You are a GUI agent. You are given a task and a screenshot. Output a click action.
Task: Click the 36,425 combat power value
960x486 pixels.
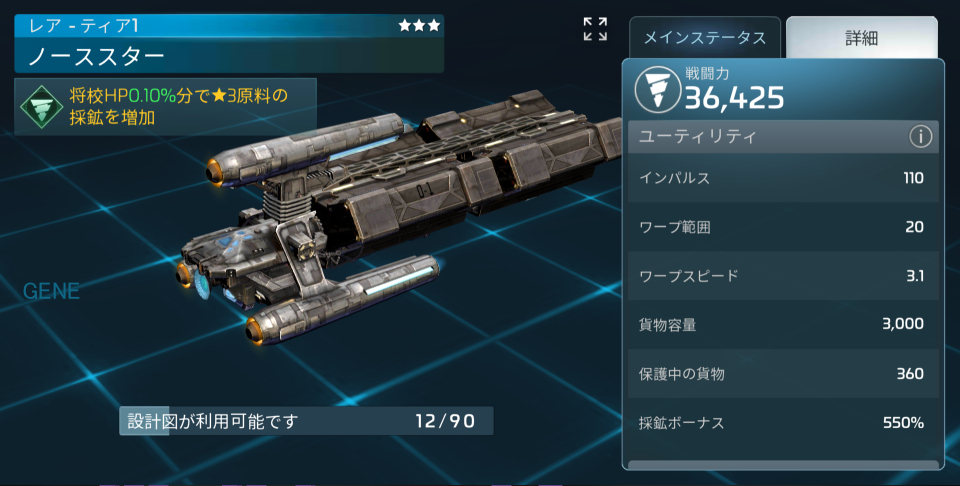pos(734,98)
